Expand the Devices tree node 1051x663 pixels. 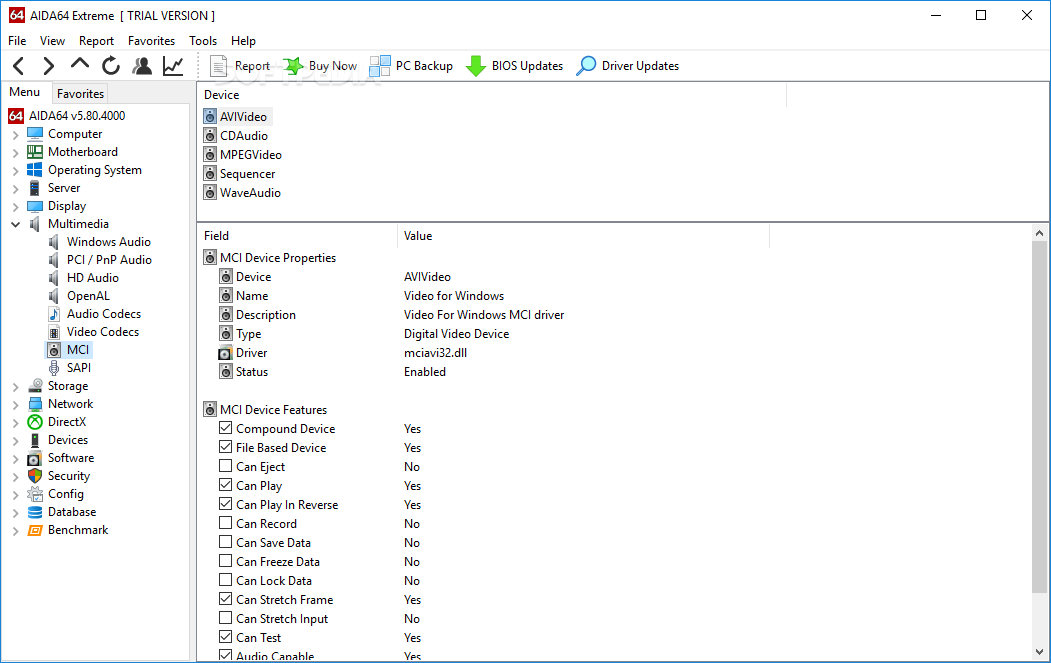pos(15,440)
